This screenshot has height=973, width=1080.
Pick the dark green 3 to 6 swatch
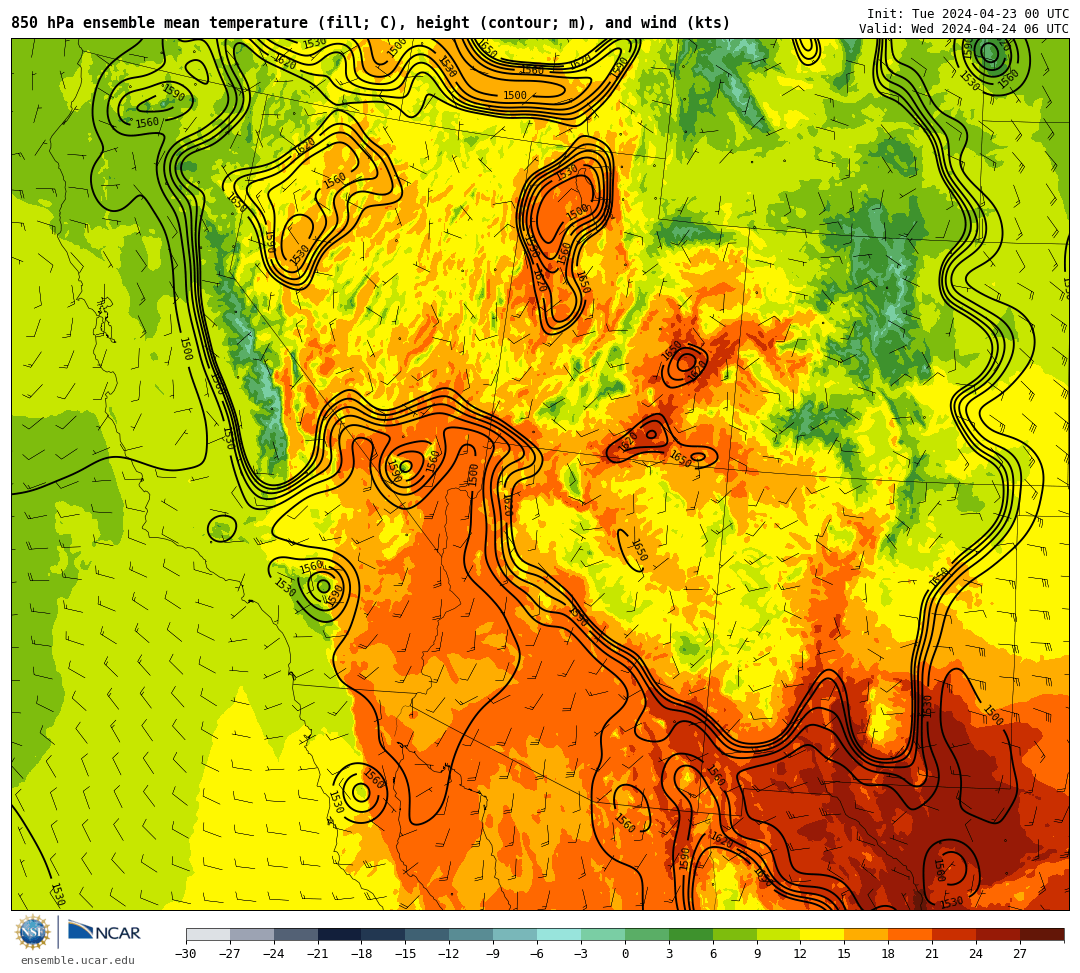691,934
